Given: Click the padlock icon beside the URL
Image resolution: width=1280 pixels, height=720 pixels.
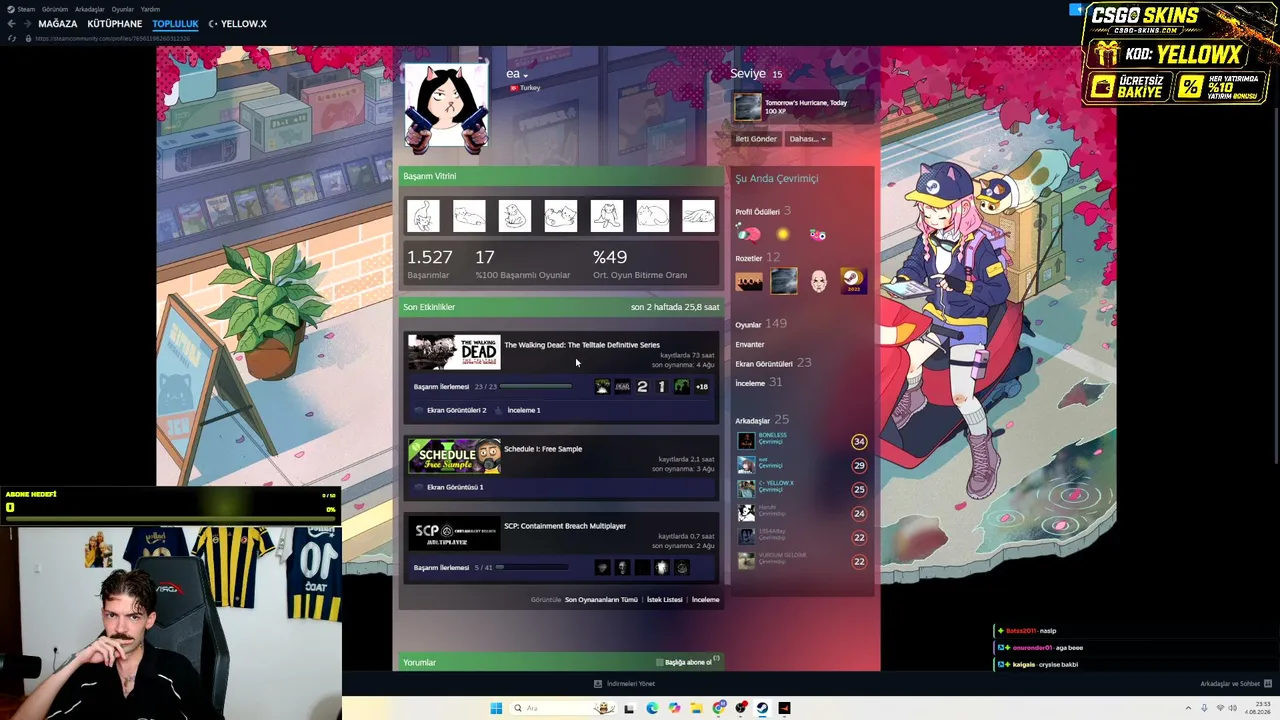Looking at the screenshot, I should click(27, 38).
